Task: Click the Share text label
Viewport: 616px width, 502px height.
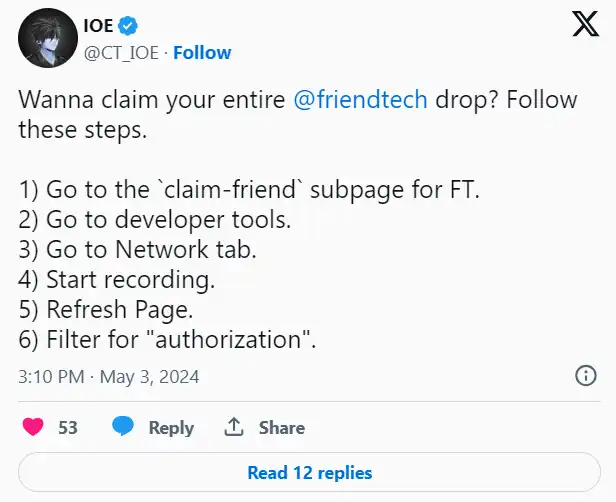Action: pos(282,427)
